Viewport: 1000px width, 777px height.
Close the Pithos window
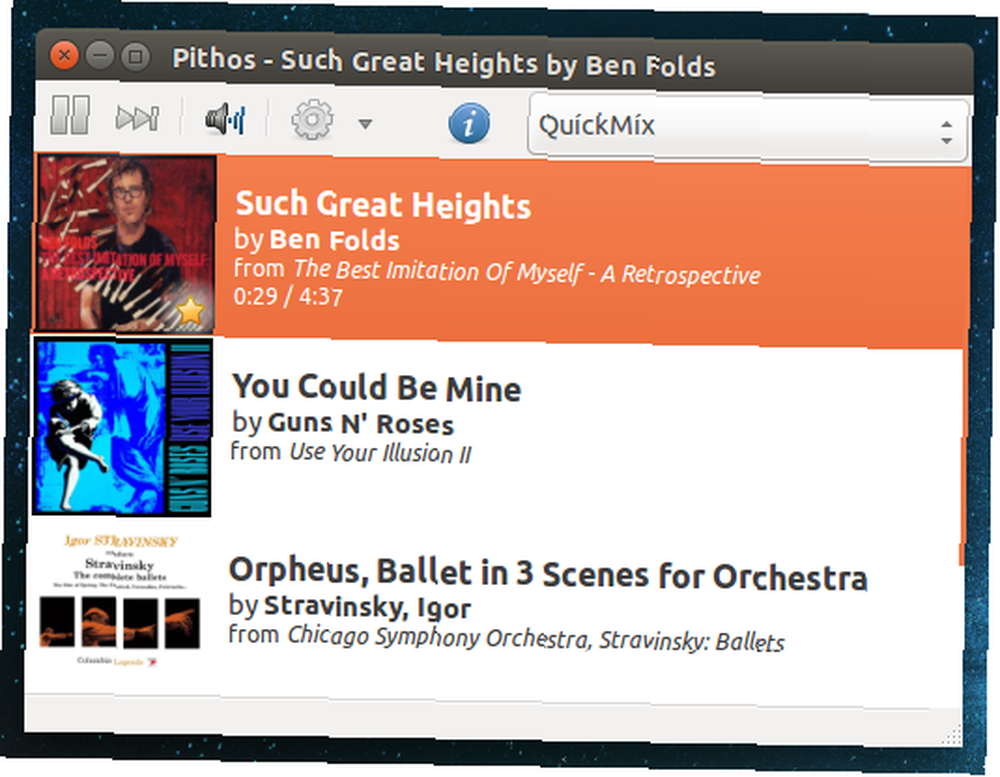[x=64, y=56]
